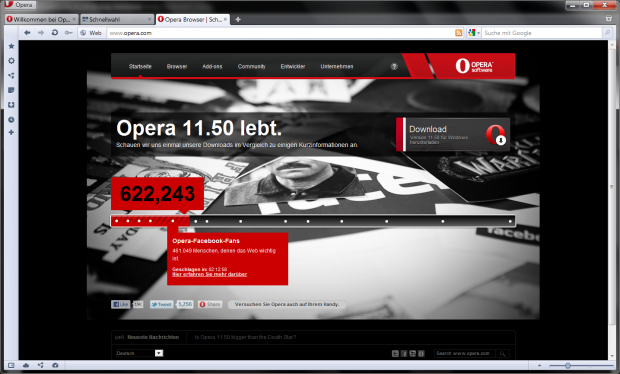Click the help question mark icon
Image resolution: width=620 pixels, height=374 pixels.
tap(394, 66)
